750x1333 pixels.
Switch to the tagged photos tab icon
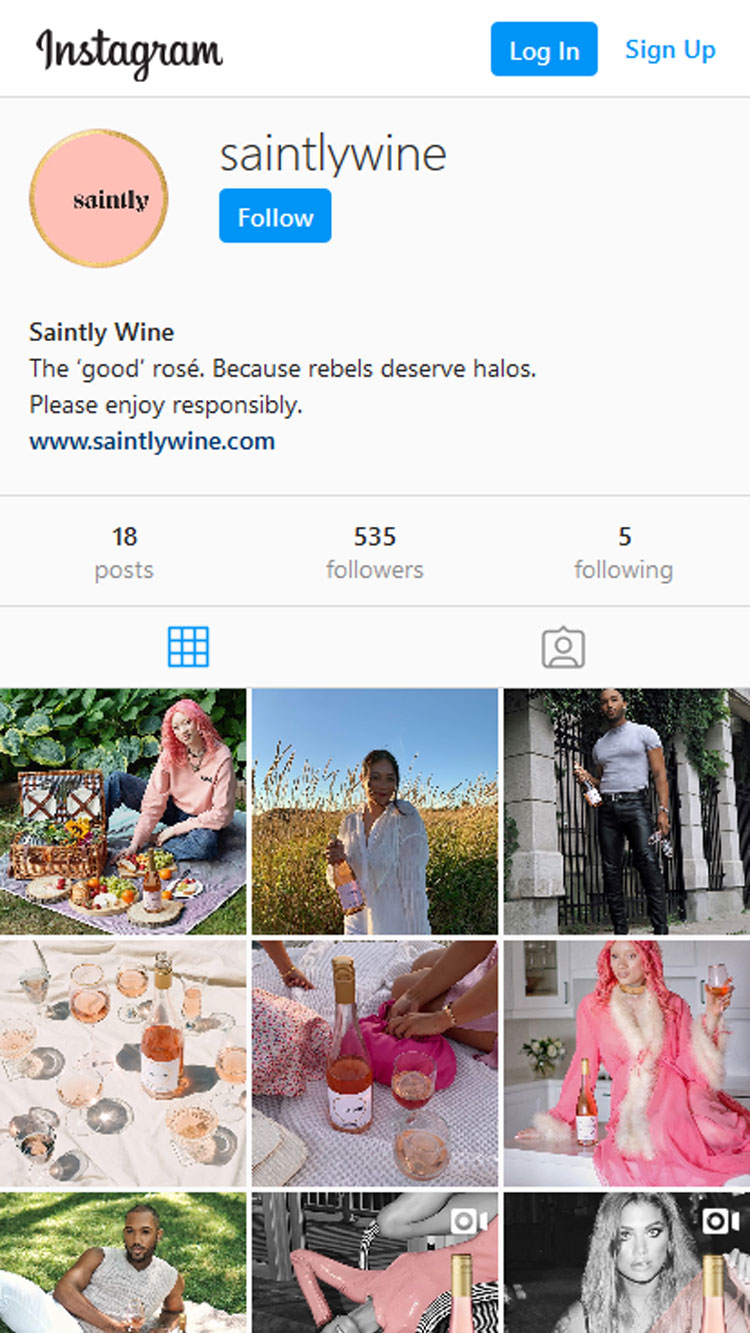click(563, 648)
